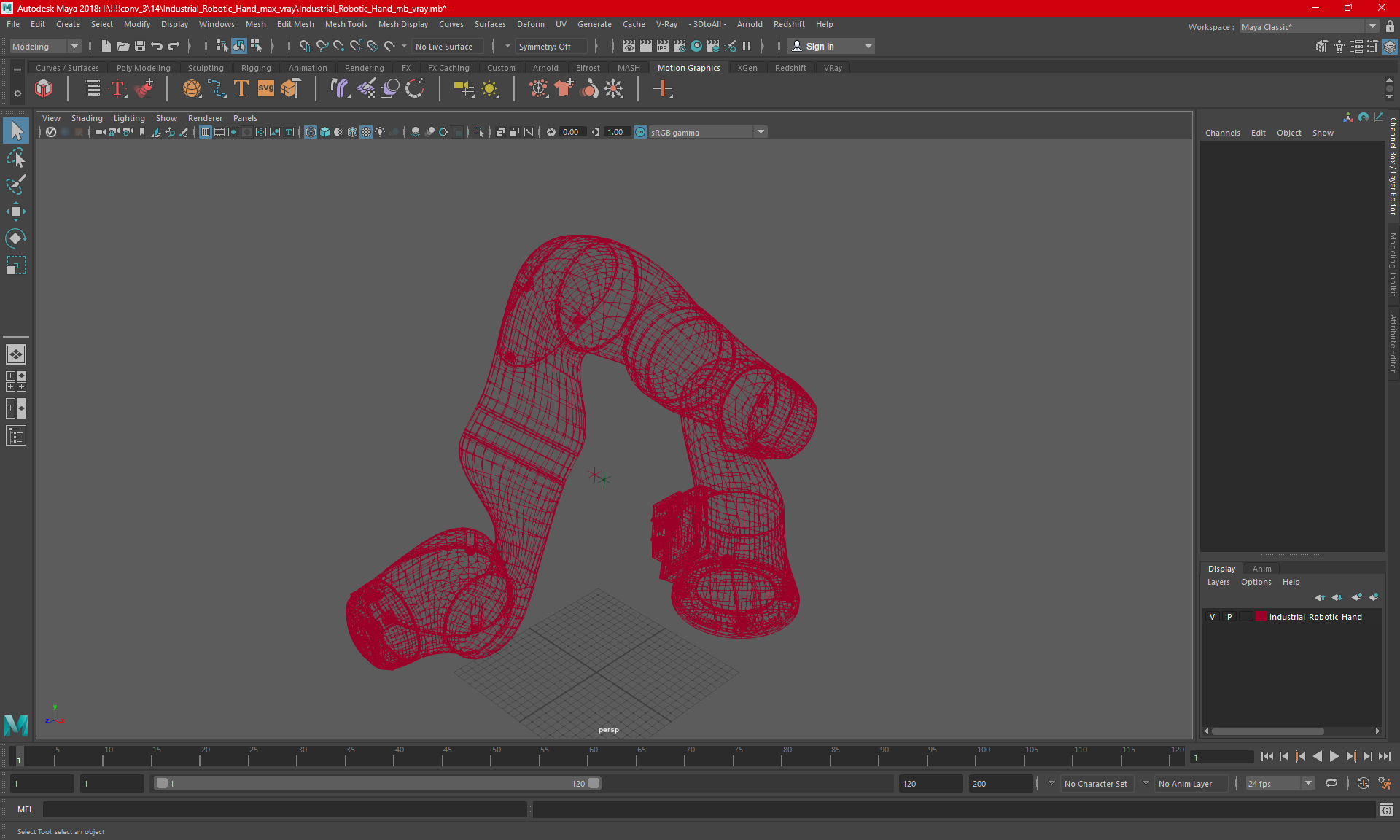Viewport: 1400px width, 840px height.
Task: Click the MEL command input field
Action: click(x=284, y=809)
